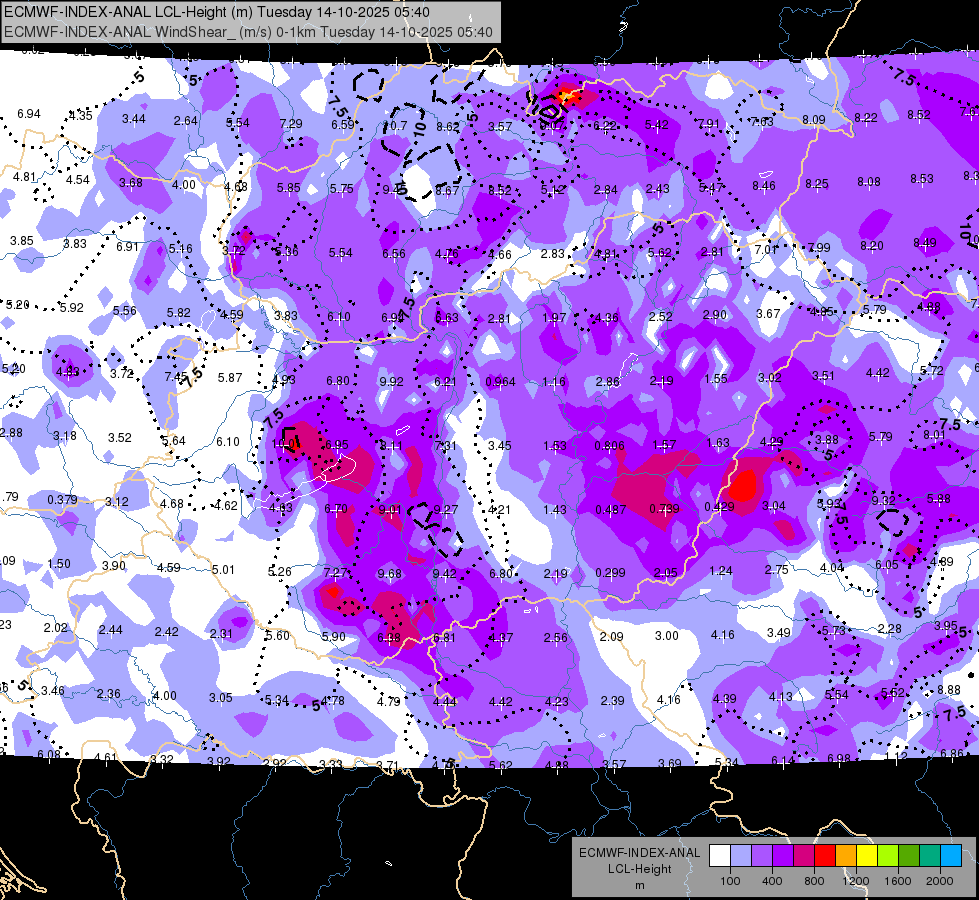Screen dimensions: 979x900
Task: Click the legend label 'LCL-Height'
Action: pyautogui.click(x=640, y=869)
